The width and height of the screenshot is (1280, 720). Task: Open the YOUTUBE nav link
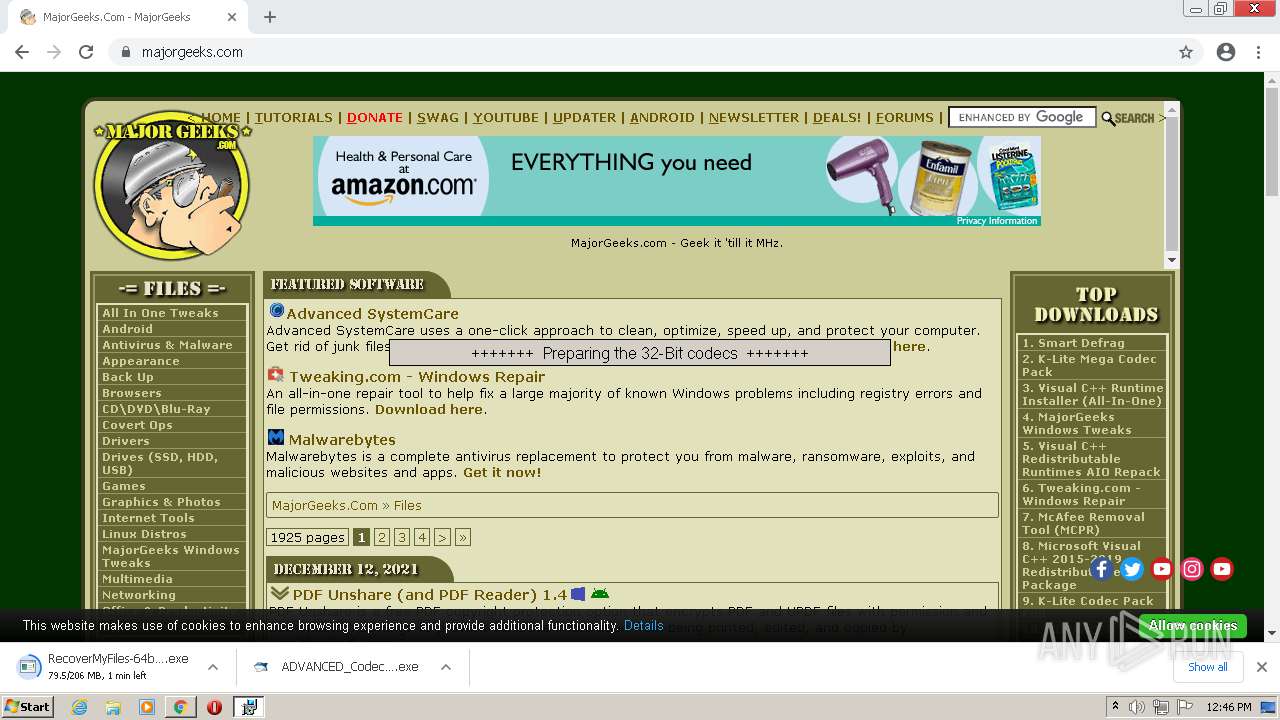tap(506, 117)
